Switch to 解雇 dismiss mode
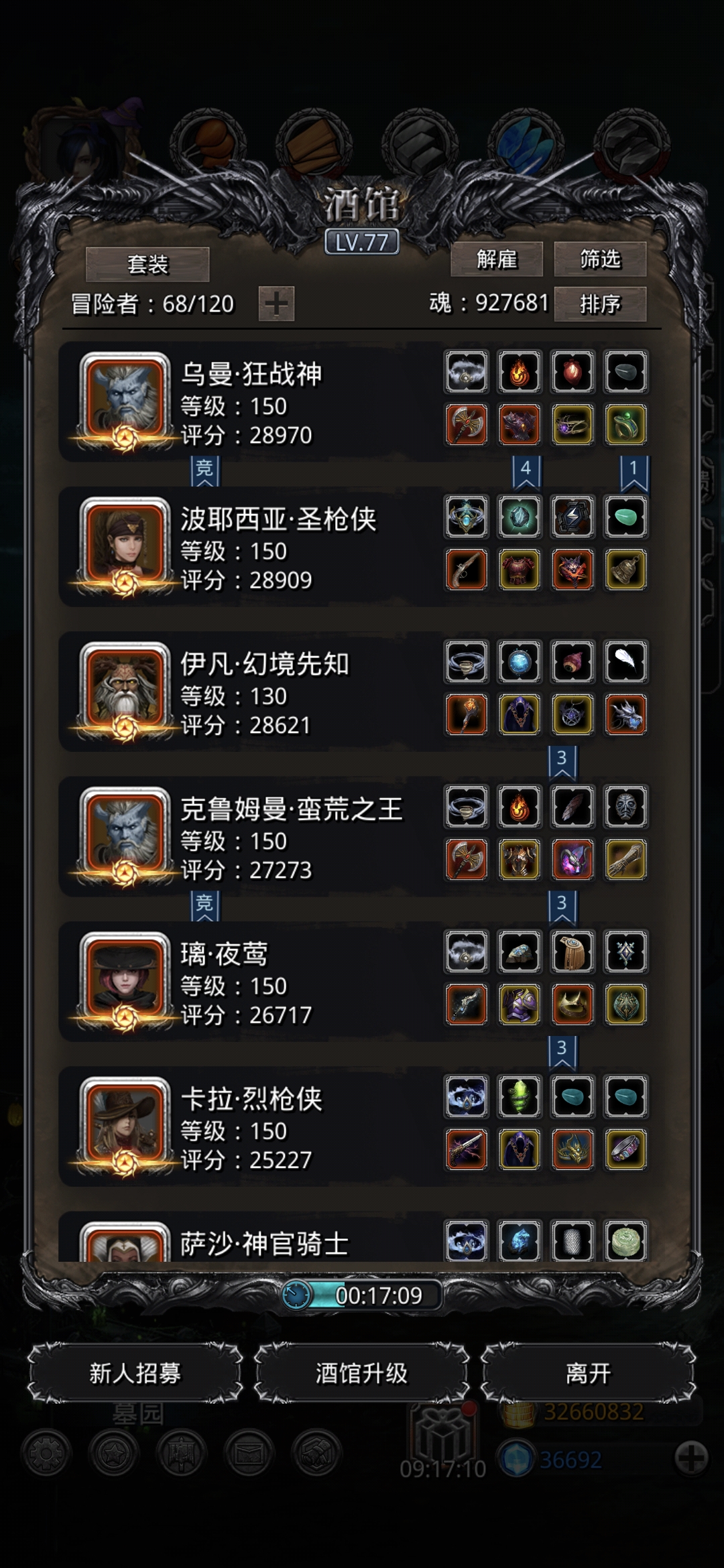Image resolution: width=724 pixels, height=1568 pixels. pos(497,259)
